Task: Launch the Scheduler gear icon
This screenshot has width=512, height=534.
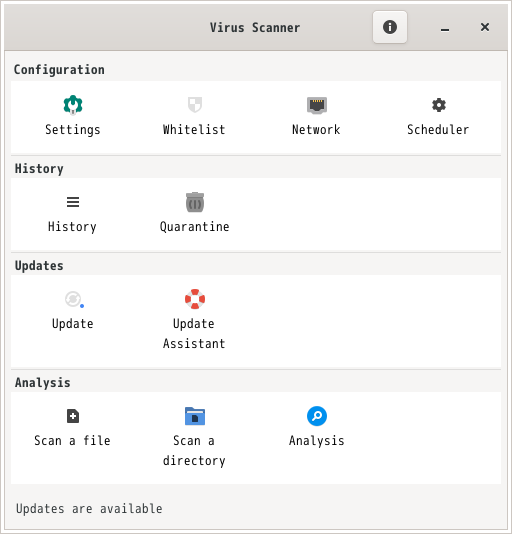Action: tap(439, 105)
